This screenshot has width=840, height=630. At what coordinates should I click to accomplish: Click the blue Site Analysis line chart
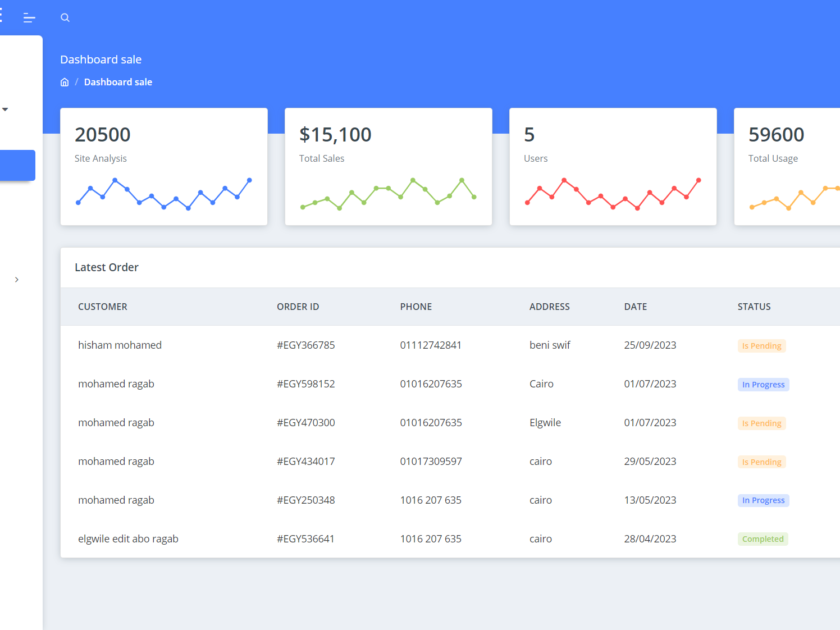click(x=163, y=192)
